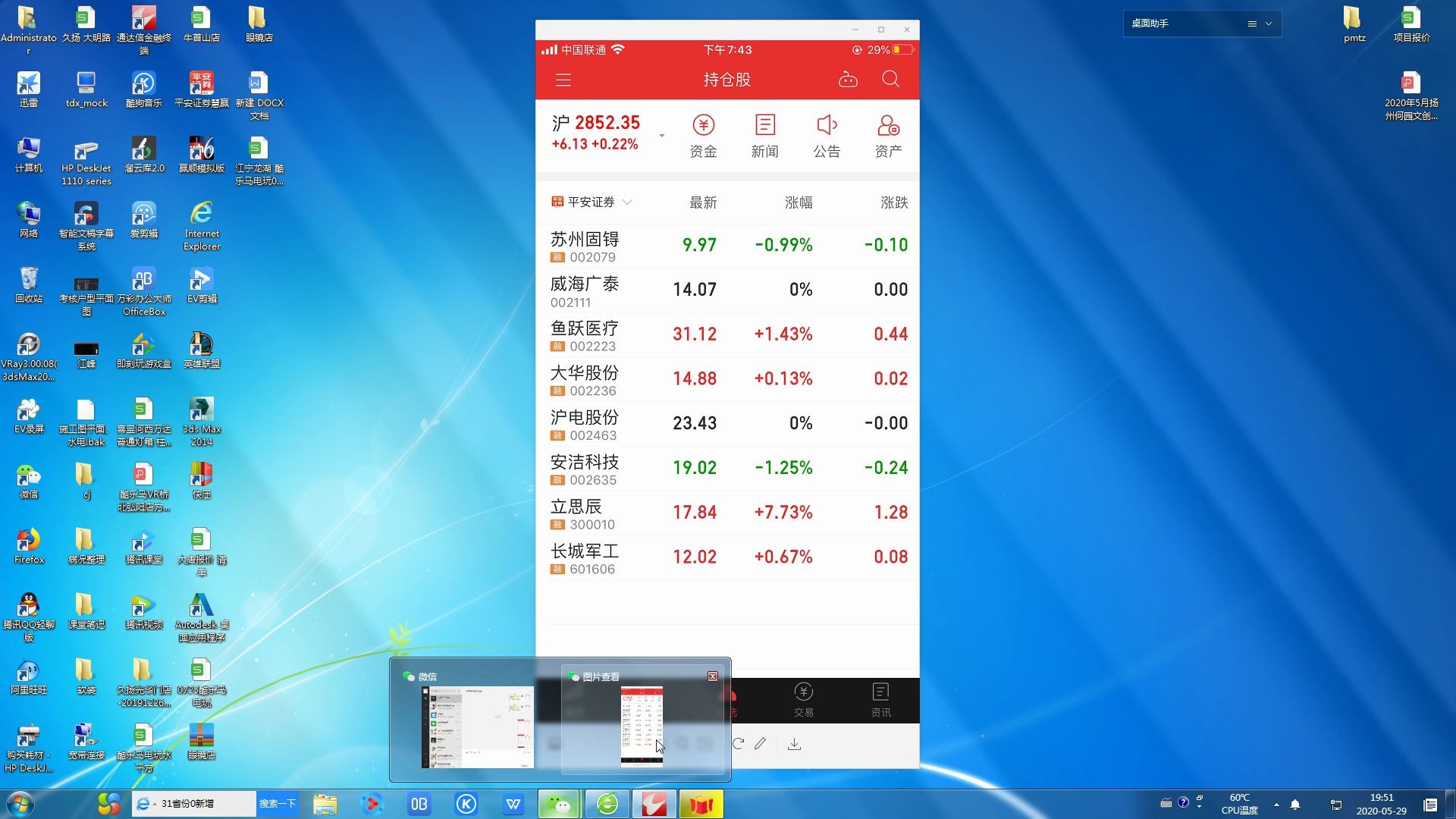Select the 平安证券慧赢 desktop icon
Viewport: 1456px width, 819px height.
pos(202,89)
